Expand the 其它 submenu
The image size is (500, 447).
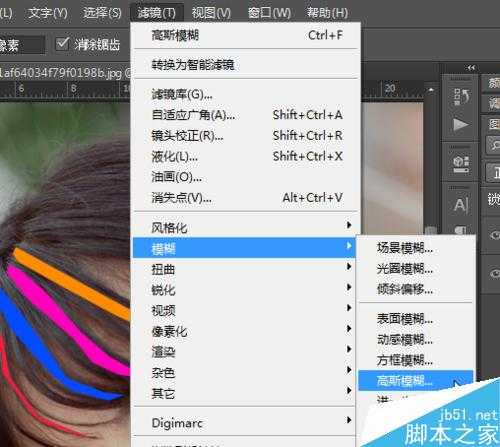click(x=244, y=393)
